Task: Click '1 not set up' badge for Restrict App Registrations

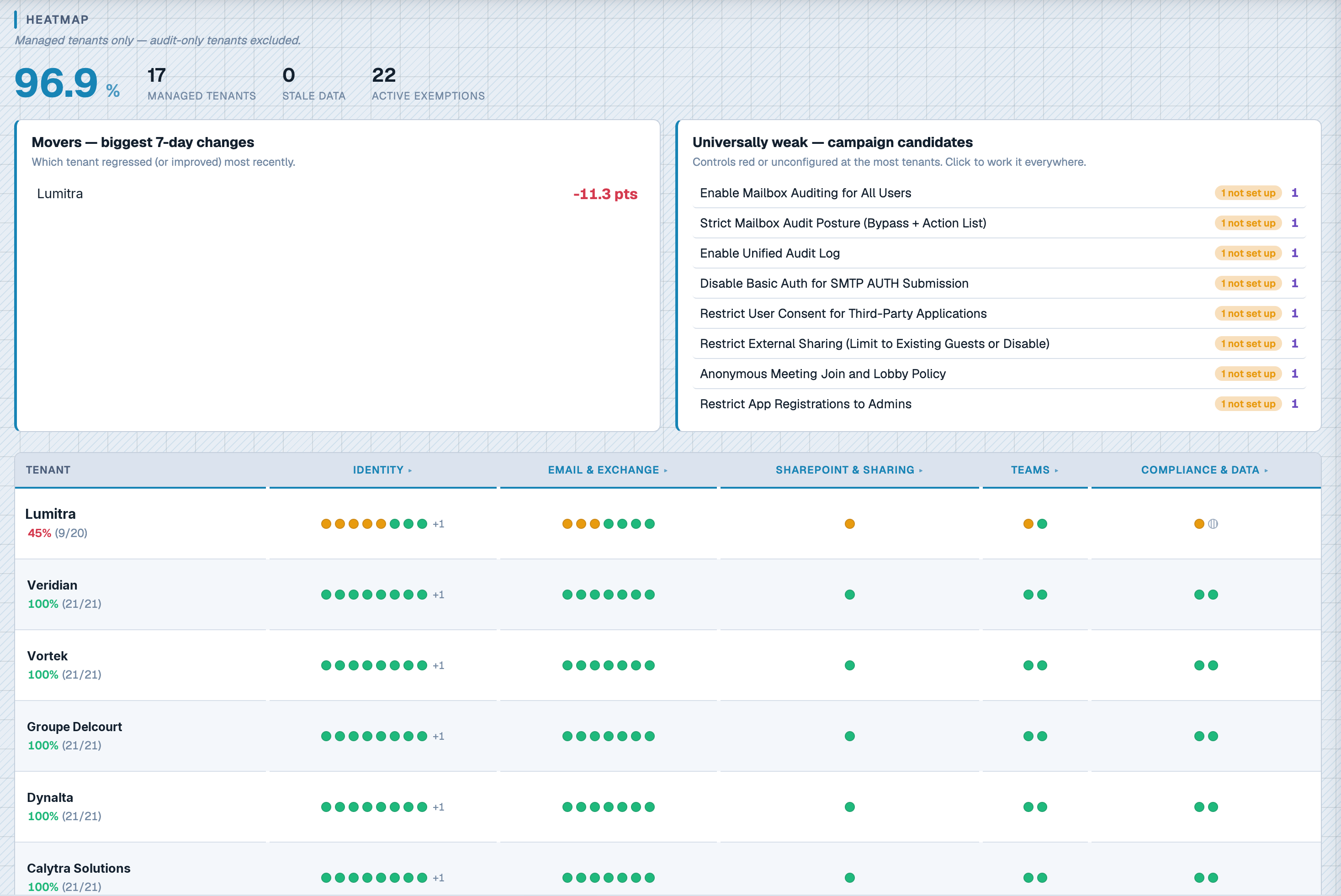Action: (1248, 404)
